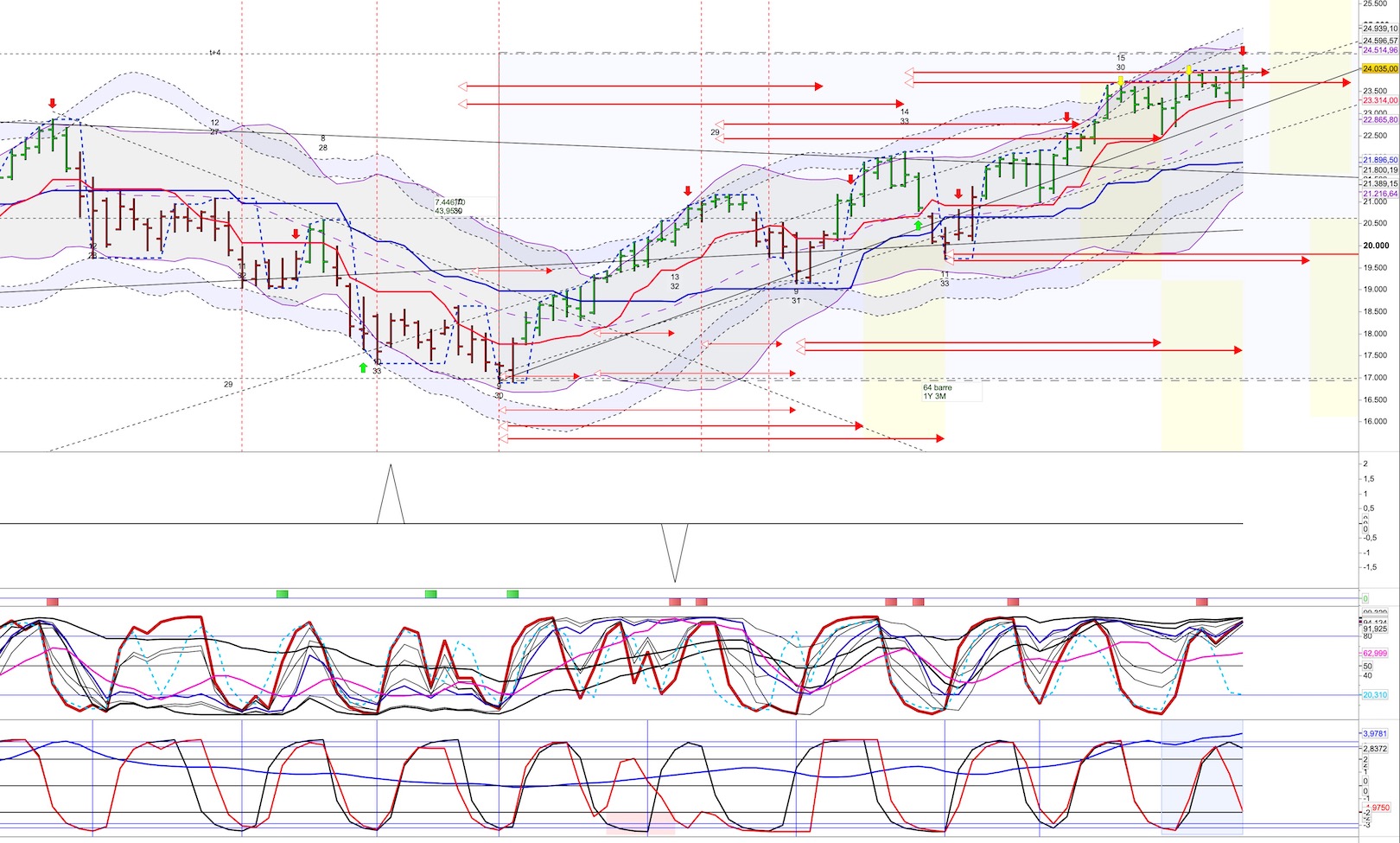Click the magenta 62,999 oscillator value label
The width and height of the screenshot is (1400, 843).
click(x=1375, y=653)
